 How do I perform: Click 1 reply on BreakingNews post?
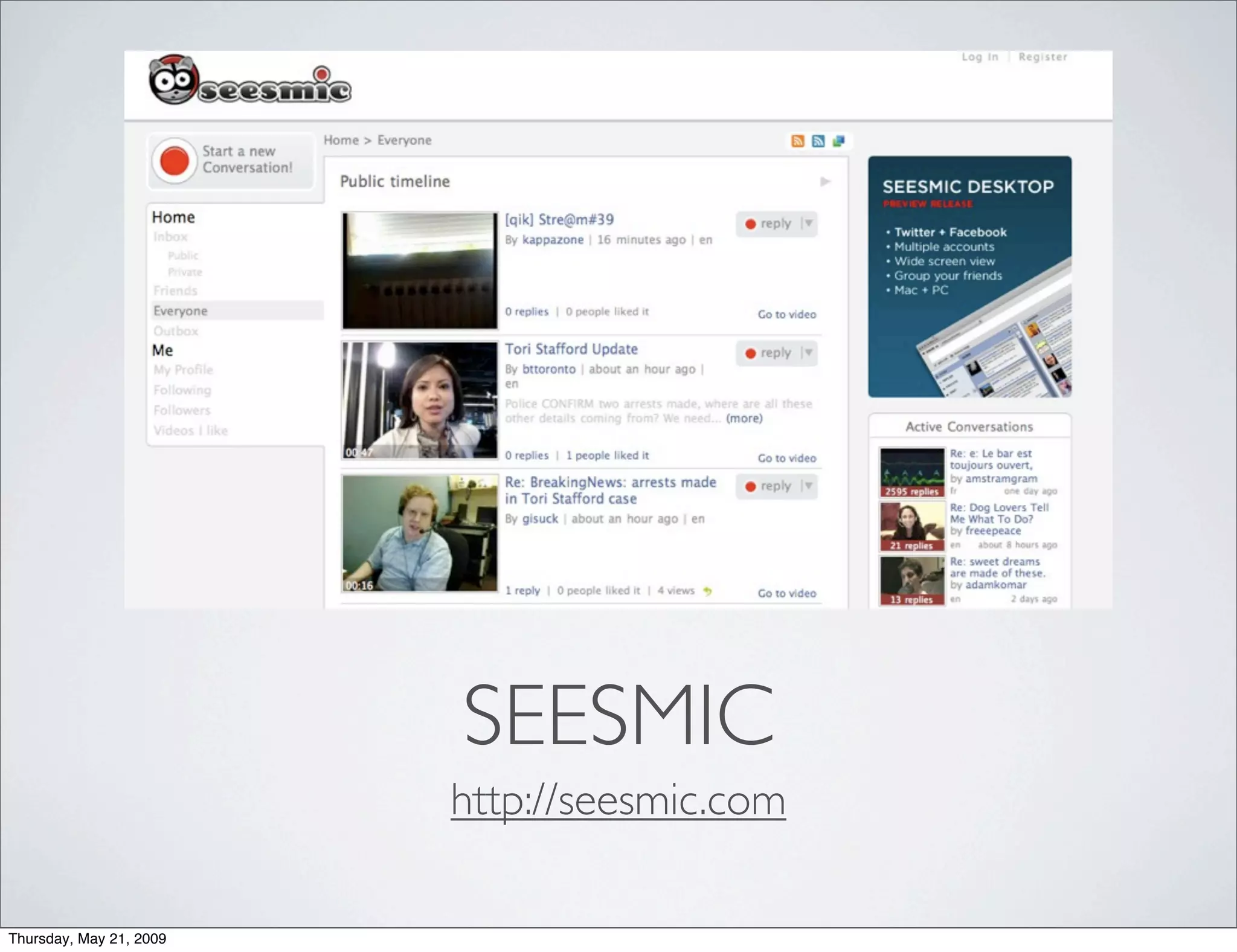tap(522, 591)
